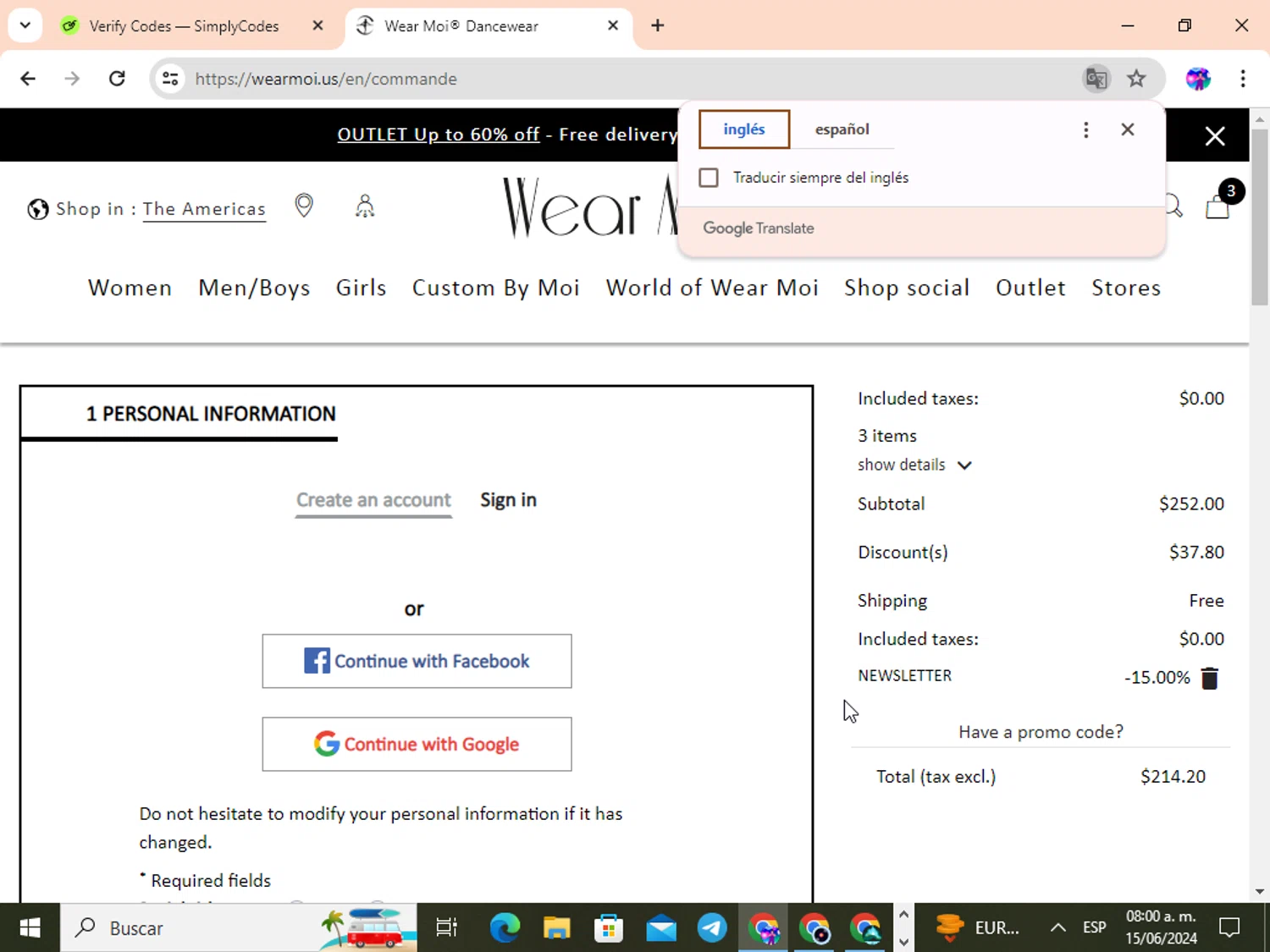
Task: Dismiss the outlet promo banner
Action: click(x=1215, y=136)
